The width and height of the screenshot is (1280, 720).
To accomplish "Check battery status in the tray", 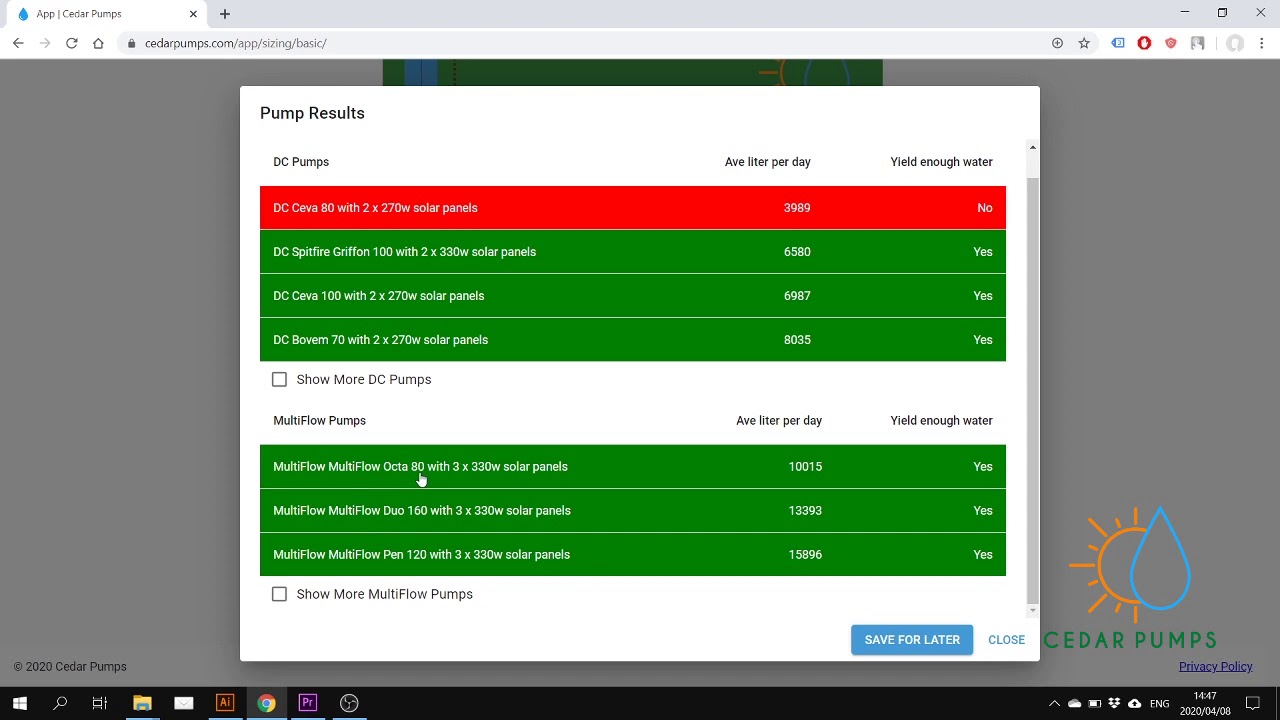I will point(1095,704).
